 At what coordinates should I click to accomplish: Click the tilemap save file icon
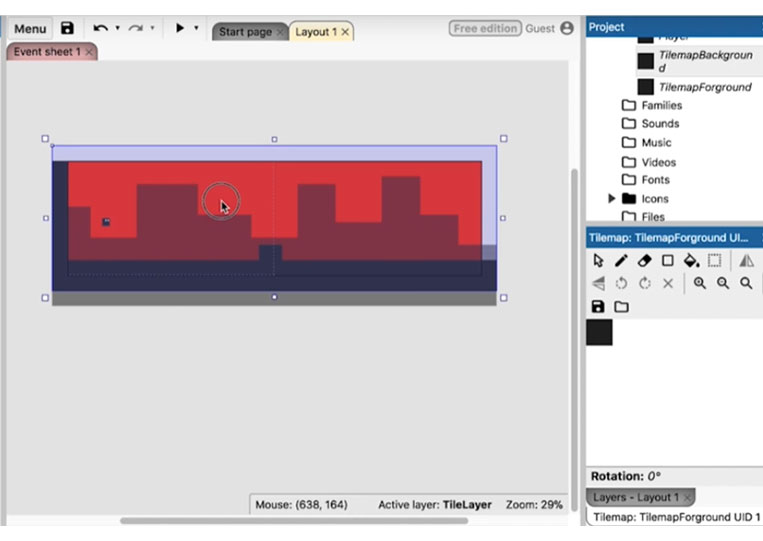click(x=598, y=307)
